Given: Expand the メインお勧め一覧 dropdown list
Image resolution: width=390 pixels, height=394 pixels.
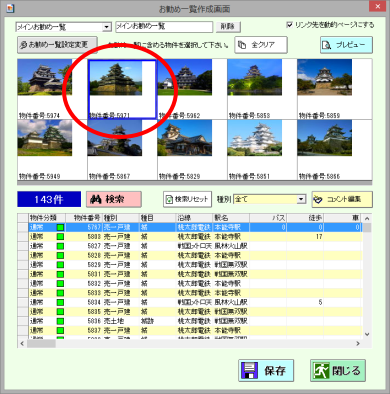Looking at the screenshot, I should point(107,27).
